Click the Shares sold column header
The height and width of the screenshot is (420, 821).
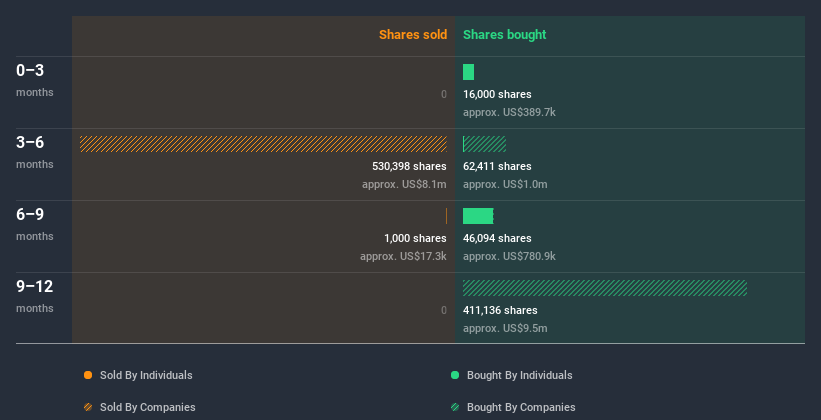click(413, 35)
